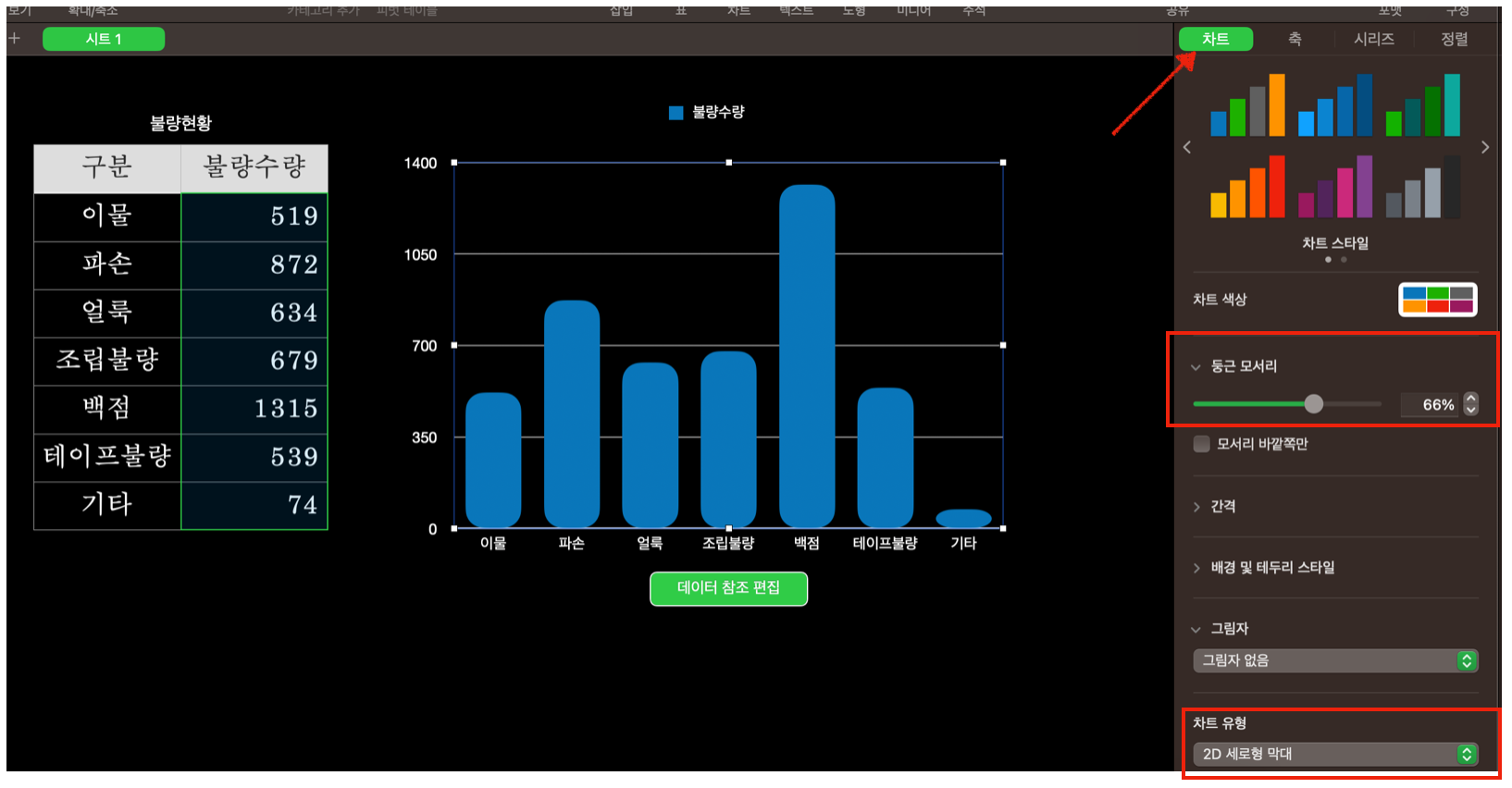The height and width of the screenshot is (788, 1512).
Task: Expand the 배경 및 테두리 스타일 section
Action: point(1196,568)
